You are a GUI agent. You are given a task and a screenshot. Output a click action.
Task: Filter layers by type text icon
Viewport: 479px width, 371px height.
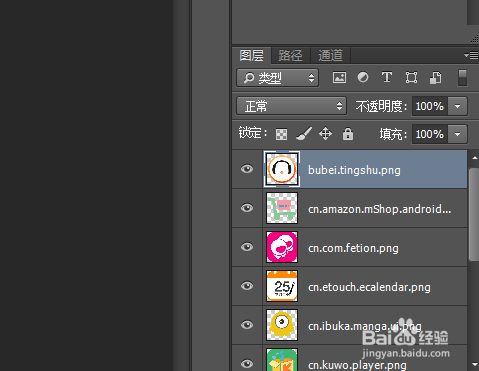387,78
